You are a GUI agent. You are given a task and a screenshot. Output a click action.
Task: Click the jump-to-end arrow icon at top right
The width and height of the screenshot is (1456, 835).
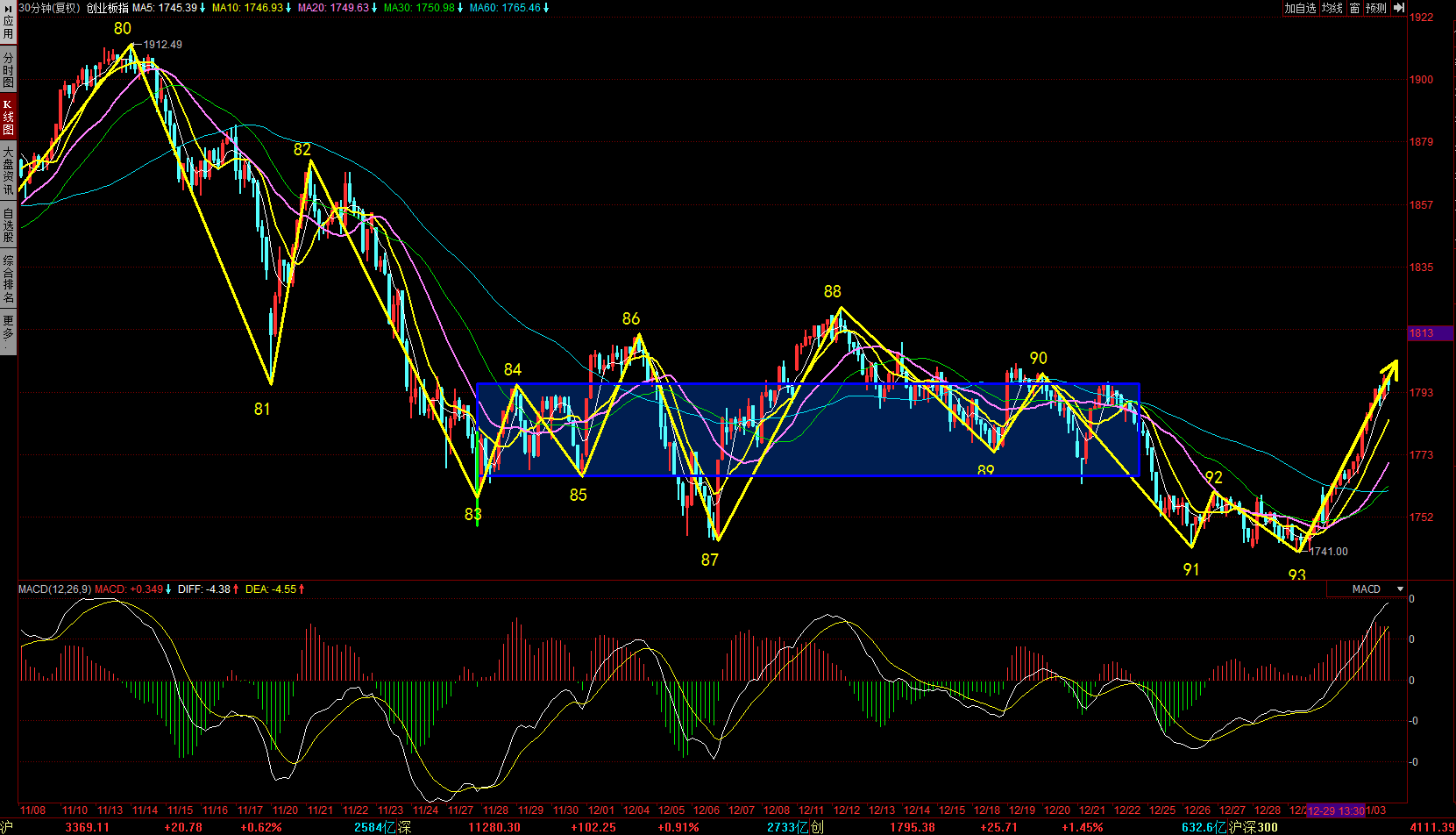pos(1399,8)
